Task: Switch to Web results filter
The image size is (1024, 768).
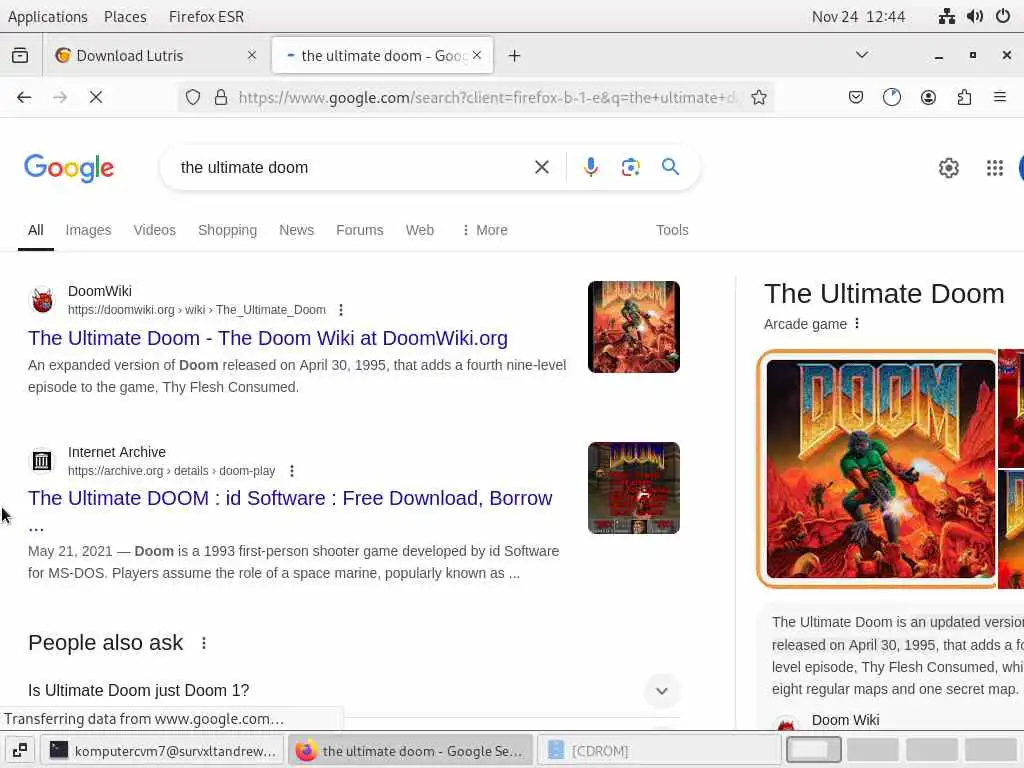Action: pos(419,230)
